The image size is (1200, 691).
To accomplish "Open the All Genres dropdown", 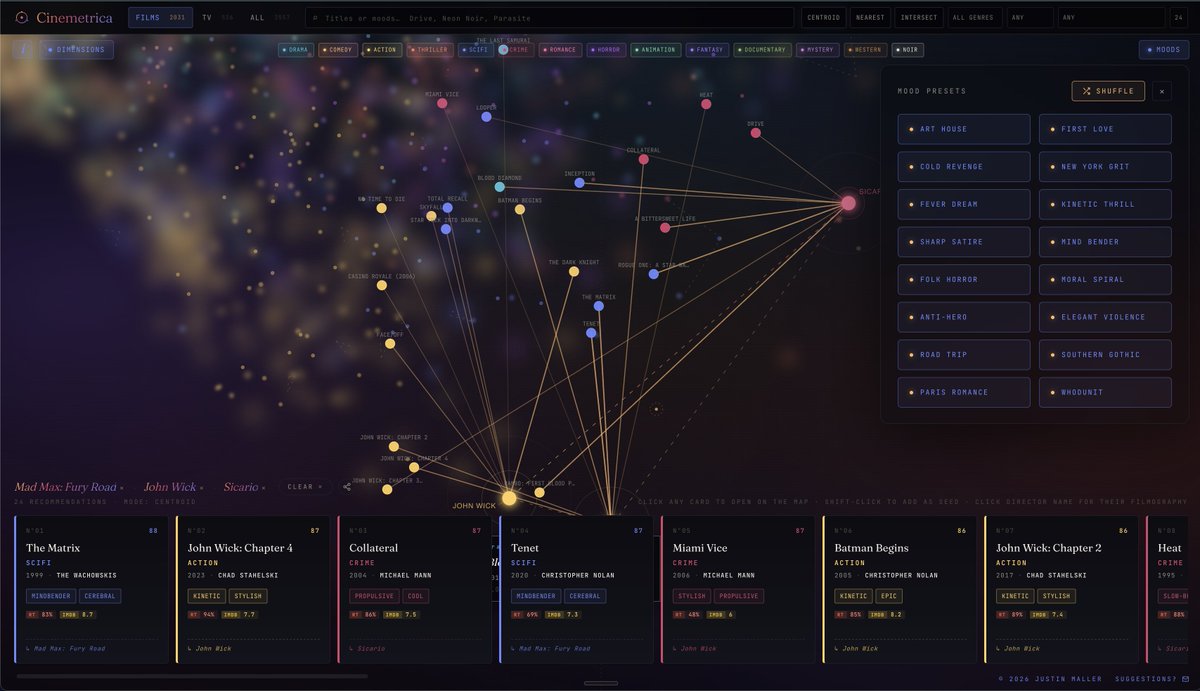I will coord(974,17).
